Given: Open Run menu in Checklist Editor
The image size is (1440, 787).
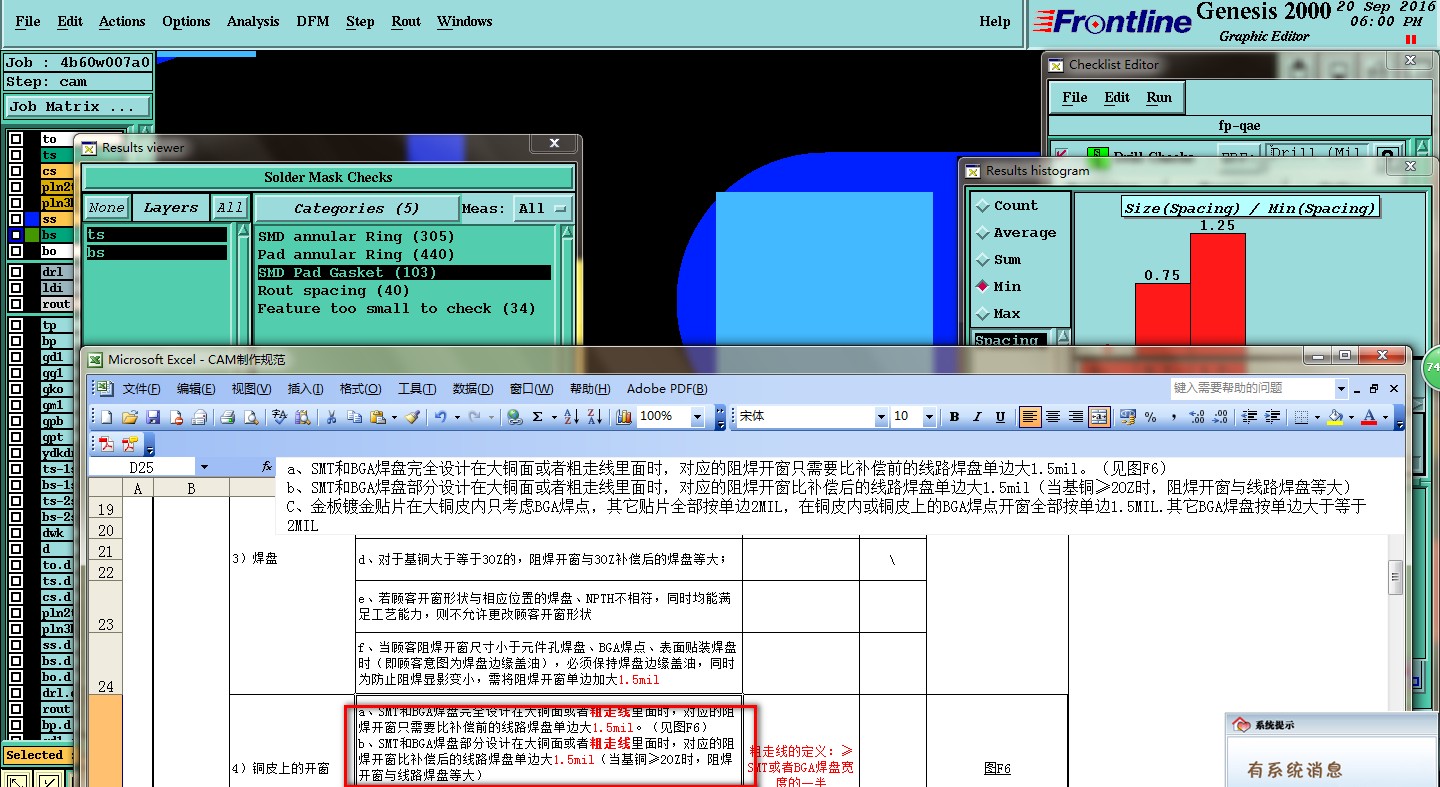Looking at the screenshot, I should coord(1159,97).
